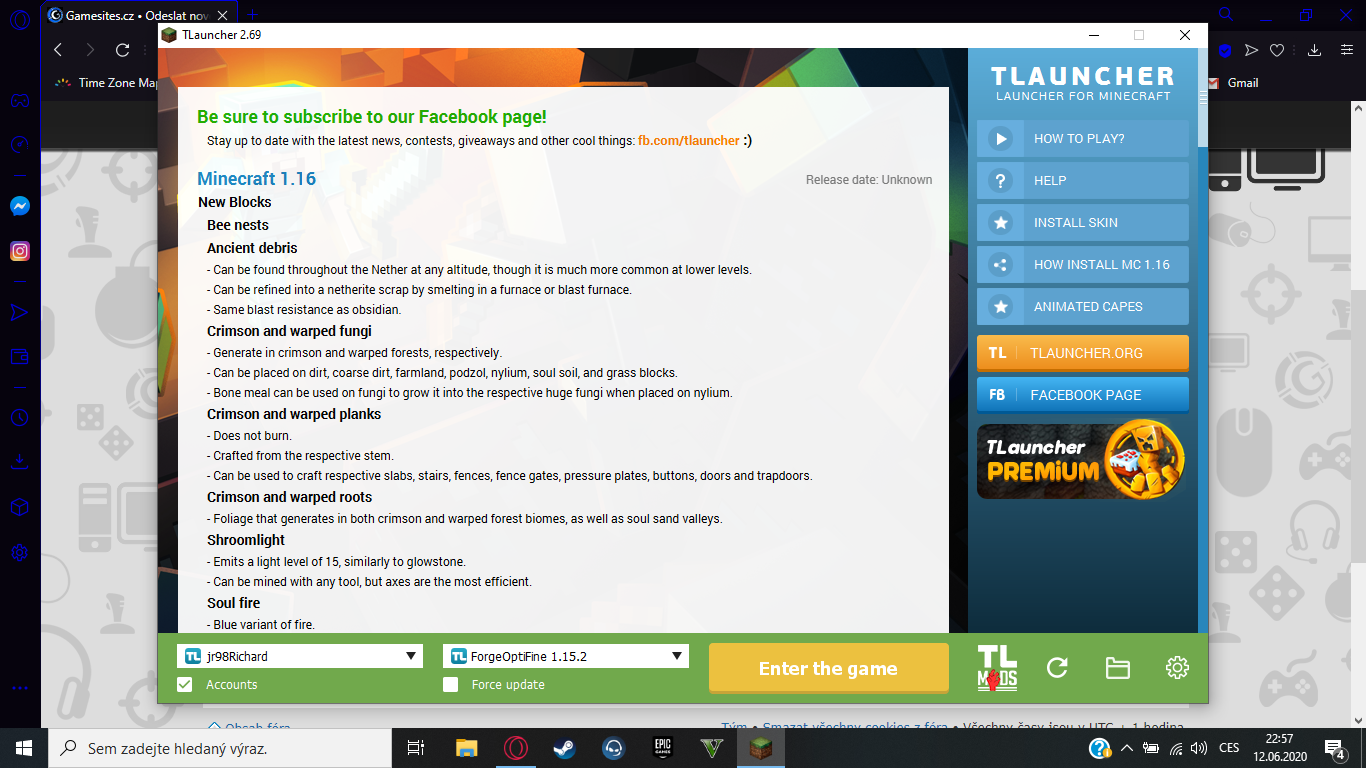Open the game folder icon

pyautogui.click(x=1117, y=668)
